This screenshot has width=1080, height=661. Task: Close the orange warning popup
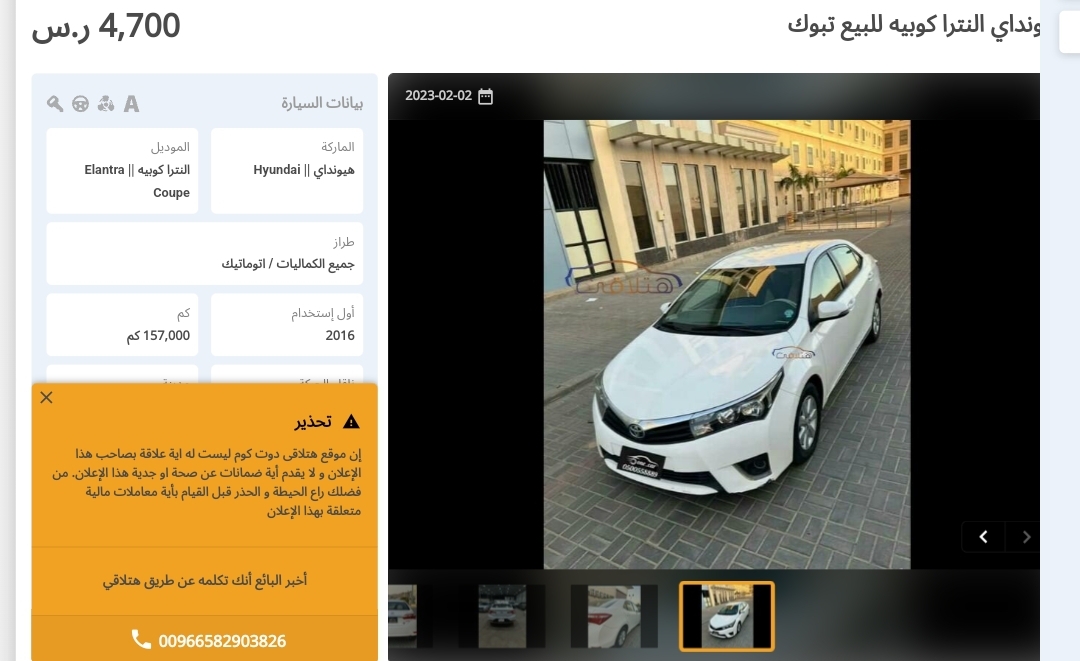[46, 397]
